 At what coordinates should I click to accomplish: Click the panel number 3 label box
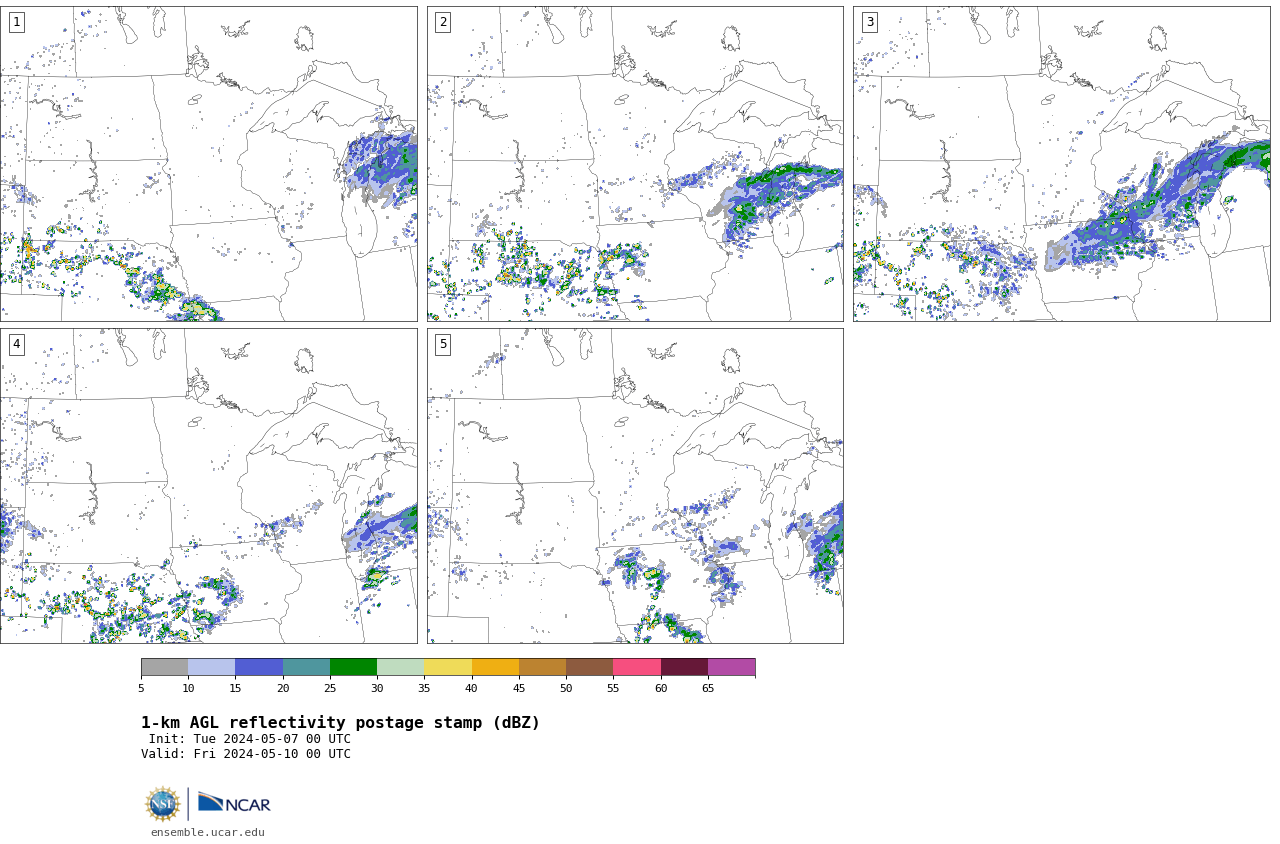click(870, 22)
